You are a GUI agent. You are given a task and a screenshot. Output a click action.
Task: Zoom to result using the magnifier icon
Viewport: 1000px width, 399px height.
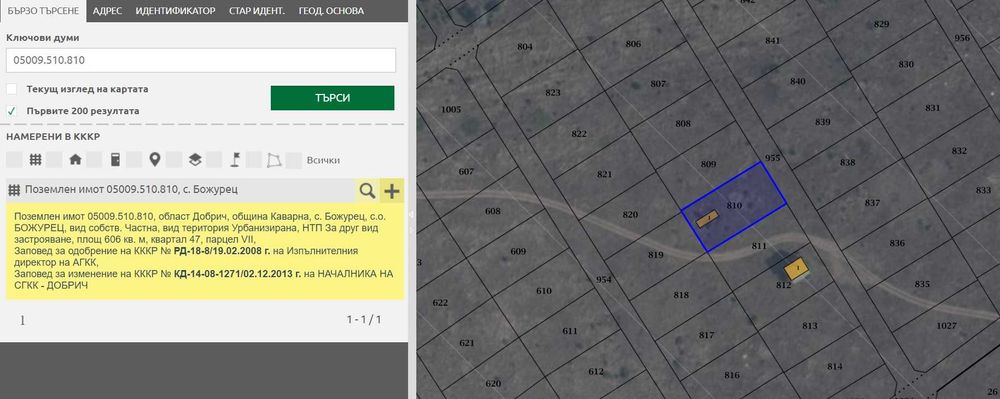[x=367, y=190]
